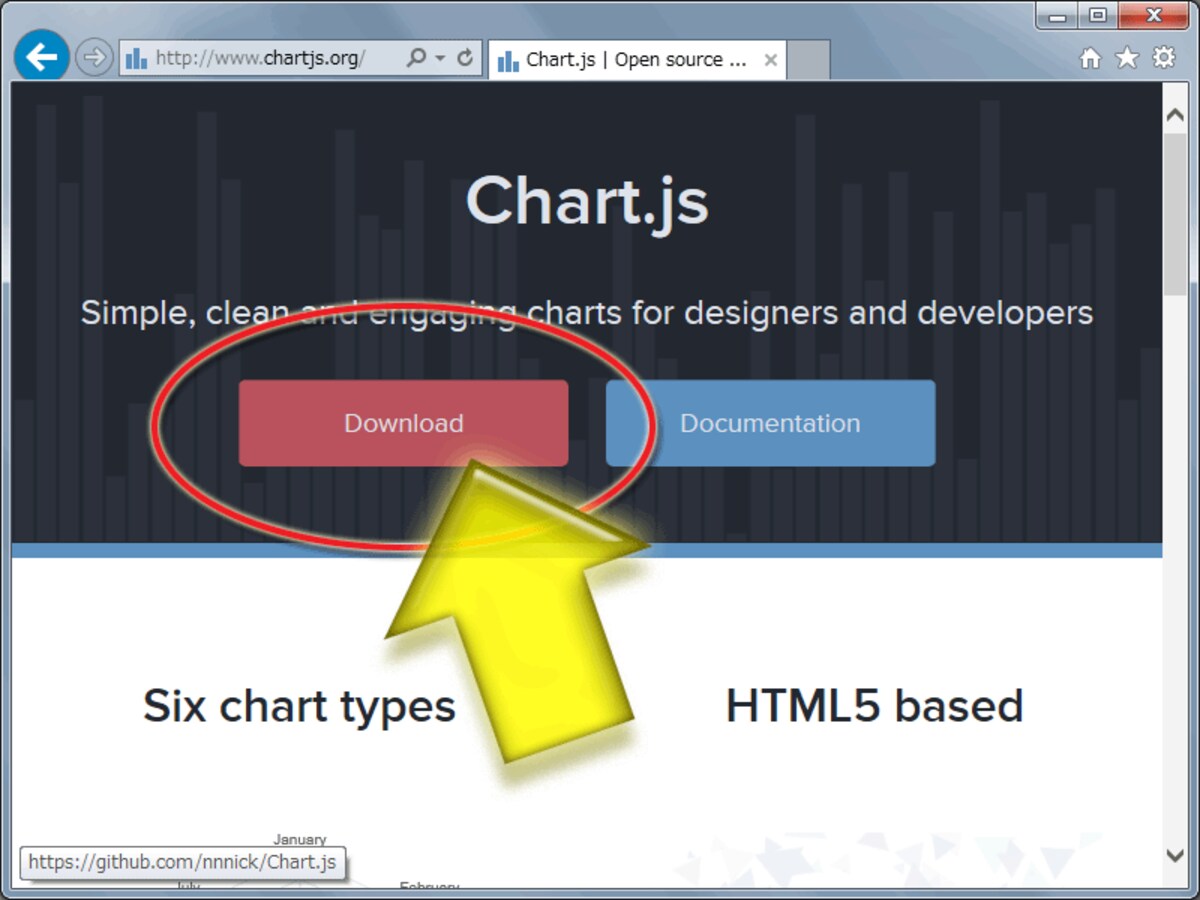This screenshot has width=1200, height=900.
Task: Click the HTML5 based heading
Action: (874, 705)
